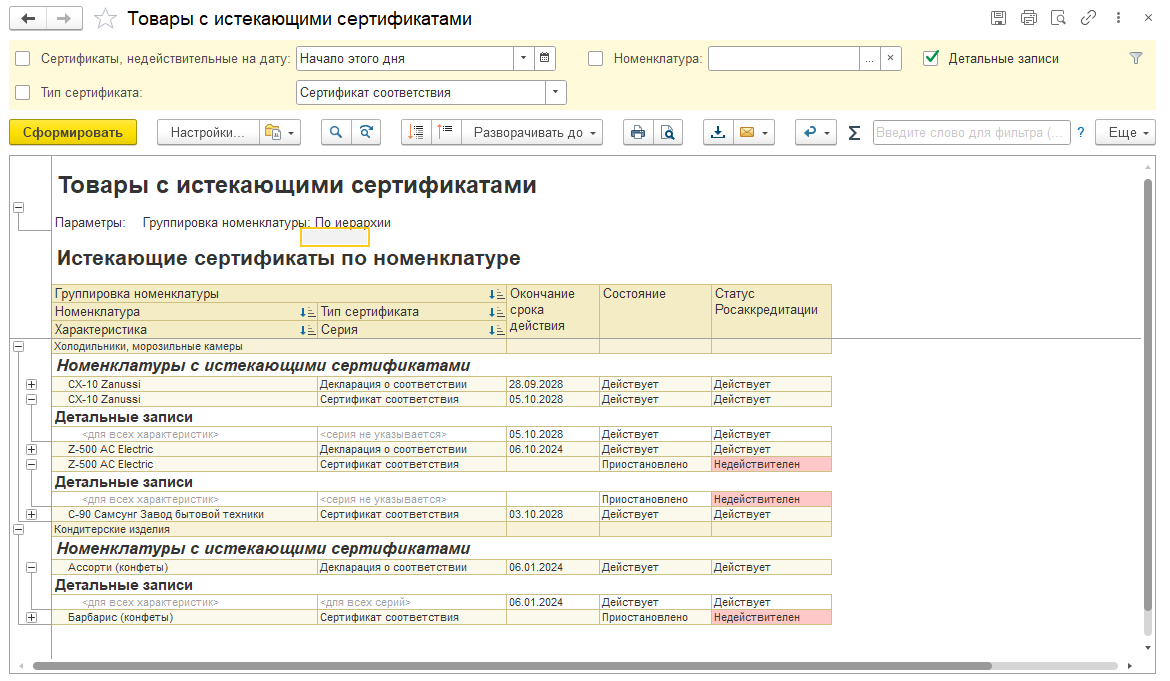Click the filter word search field

pyautogui.click(x=970, y=133)
